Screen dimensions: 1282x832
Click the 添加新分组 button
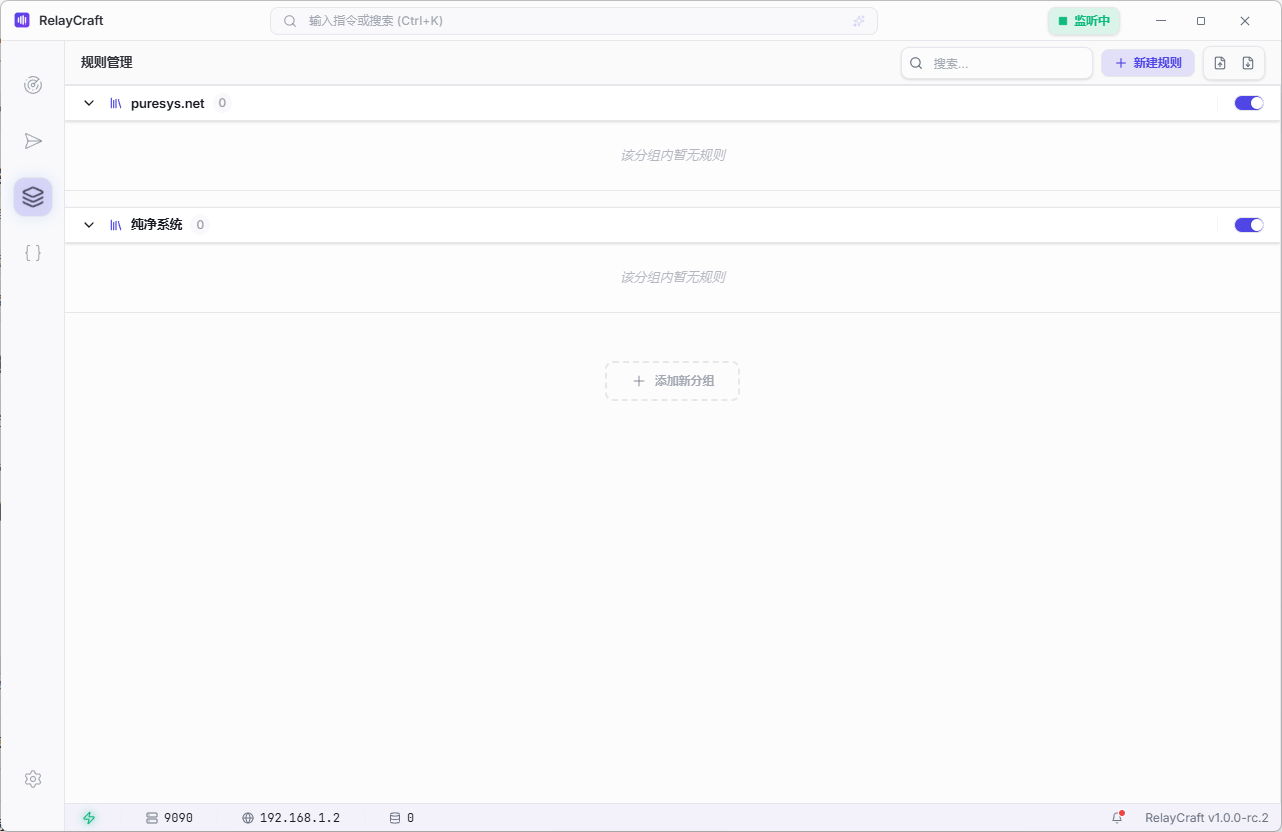672,381
